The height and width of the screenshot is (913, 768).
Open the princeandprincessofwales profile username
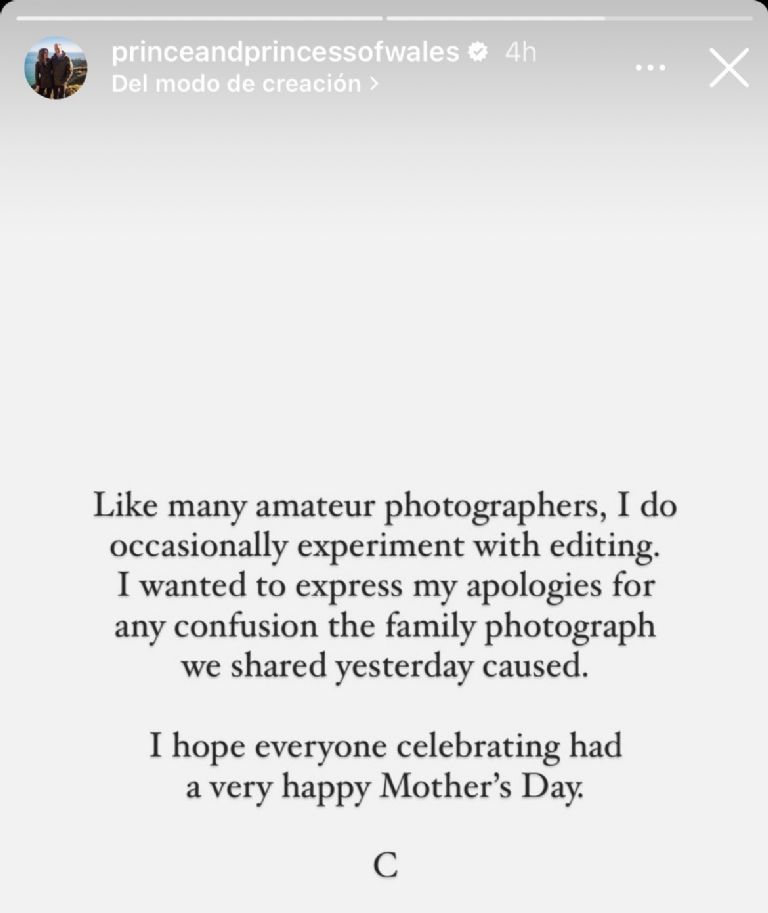point(285,53)
